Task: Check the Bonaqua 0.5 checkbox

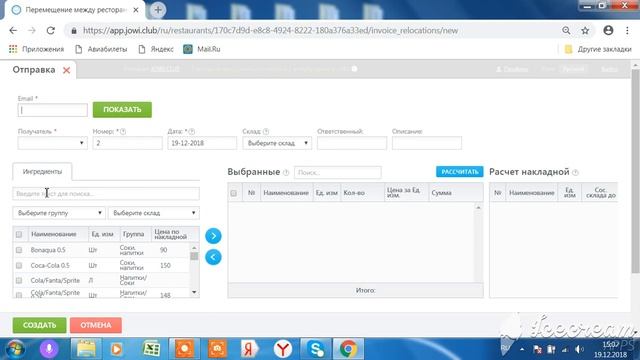Action: click(x=19, y=250)
